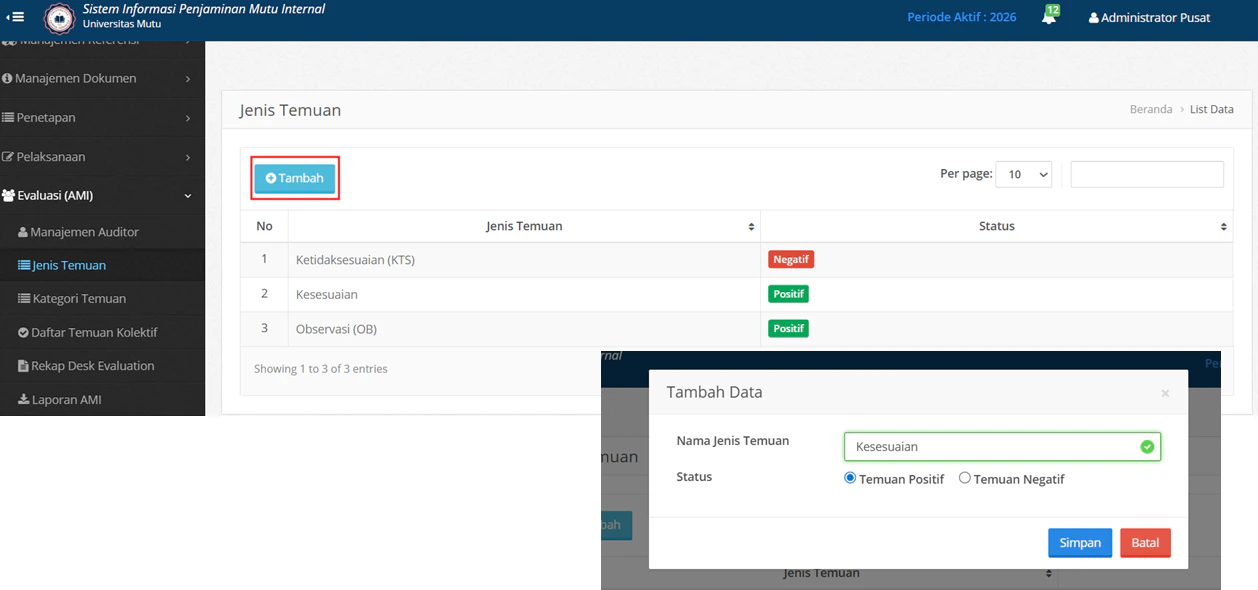Open Kategori Temuan submenu item
This screenshot has height=590, width=1258.
(102, 298)
